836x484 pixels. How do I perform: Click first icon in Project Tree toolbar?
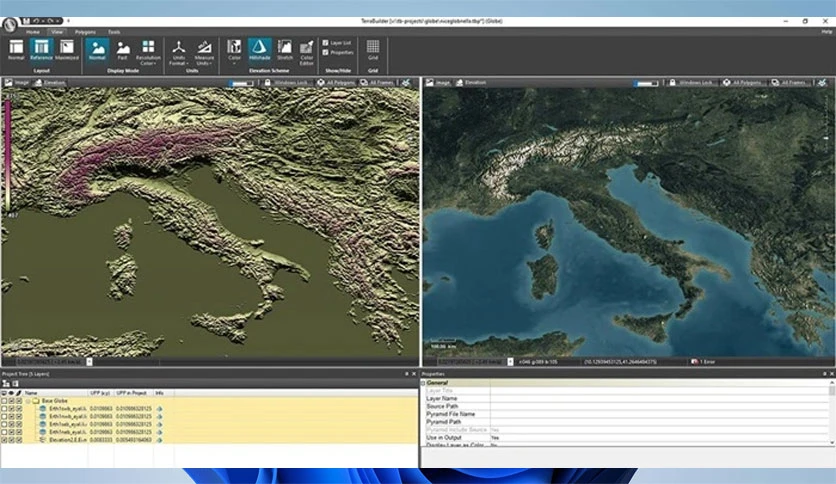tap(6, 384)
